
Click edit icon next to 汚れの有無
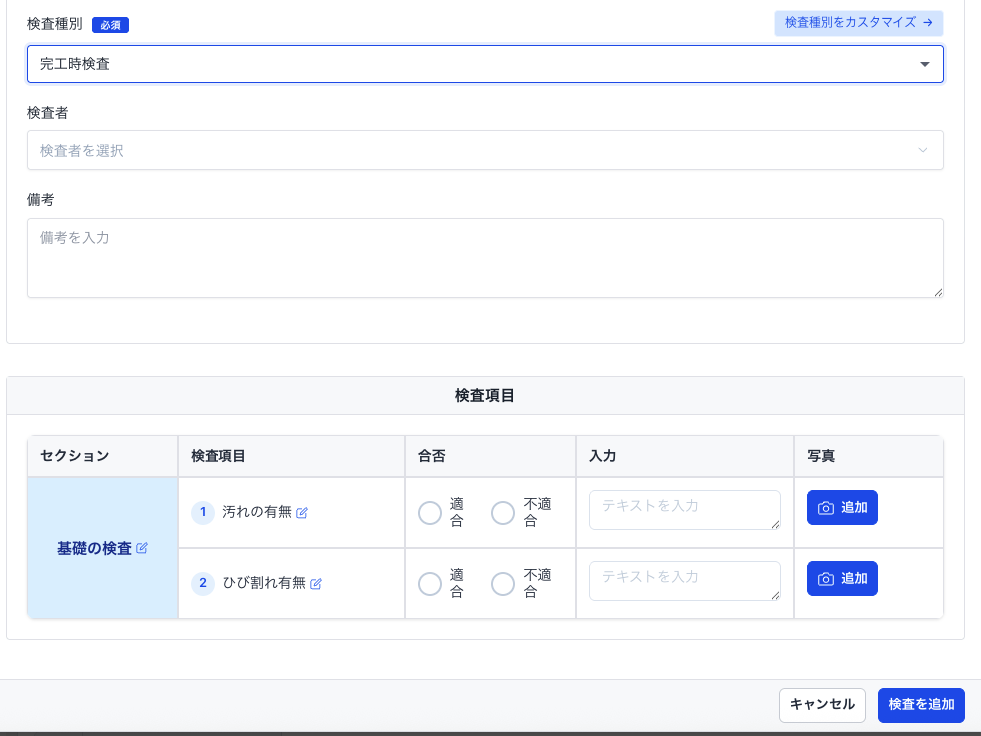tap(302, 513)
